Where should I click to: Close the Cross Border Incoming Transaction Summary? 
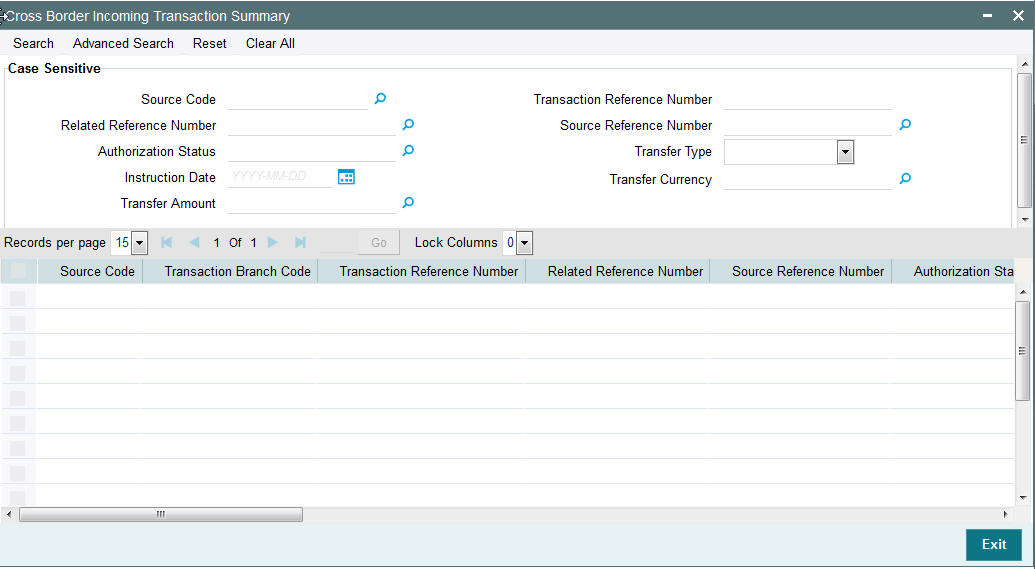[1018, 15]
